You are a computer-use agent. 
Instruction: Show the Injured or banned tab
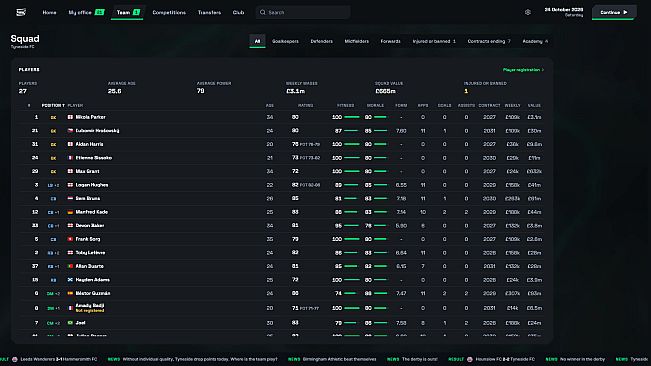[x=434, y=41]
